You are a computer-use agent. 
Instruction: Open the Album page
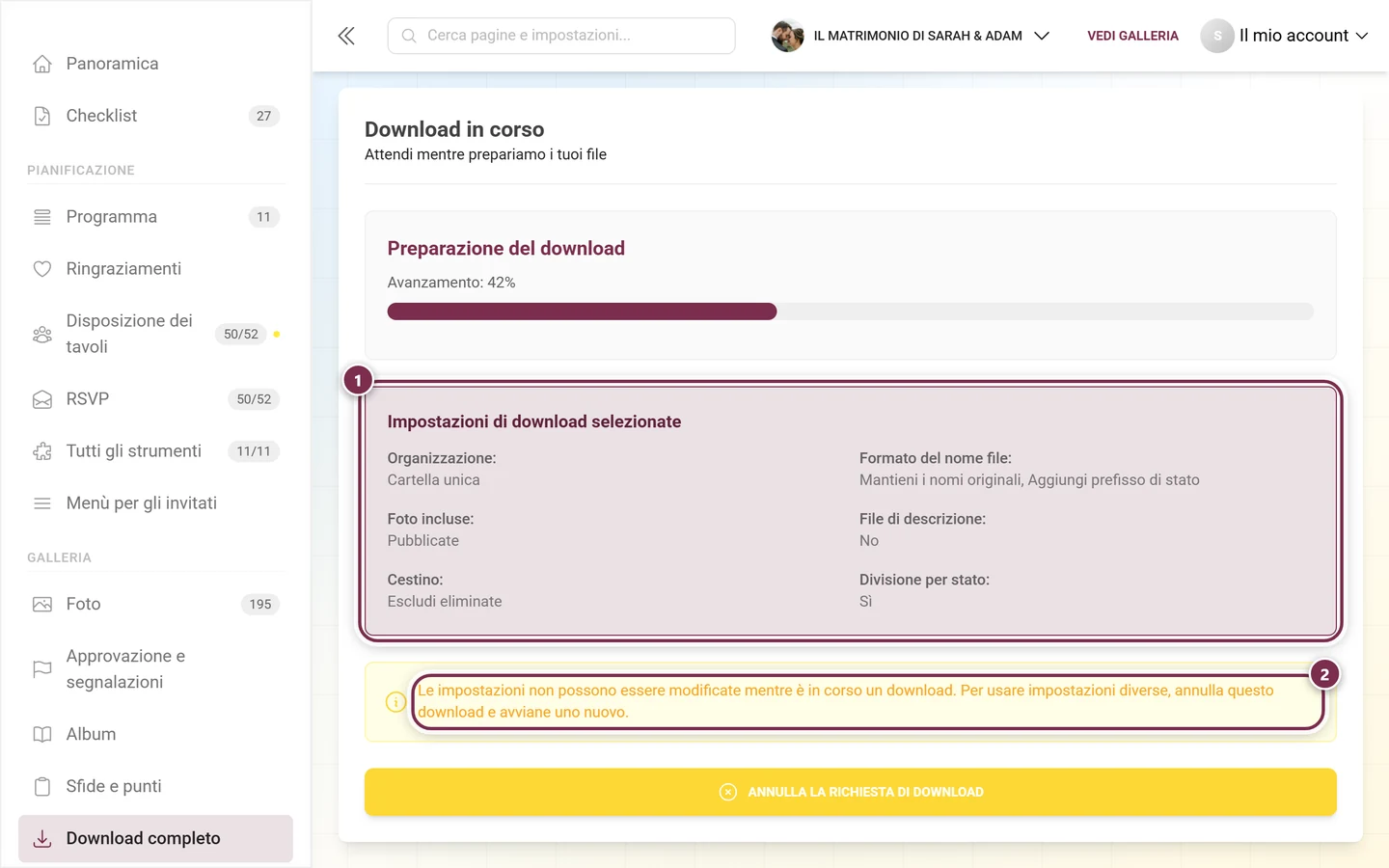(155, 735)
